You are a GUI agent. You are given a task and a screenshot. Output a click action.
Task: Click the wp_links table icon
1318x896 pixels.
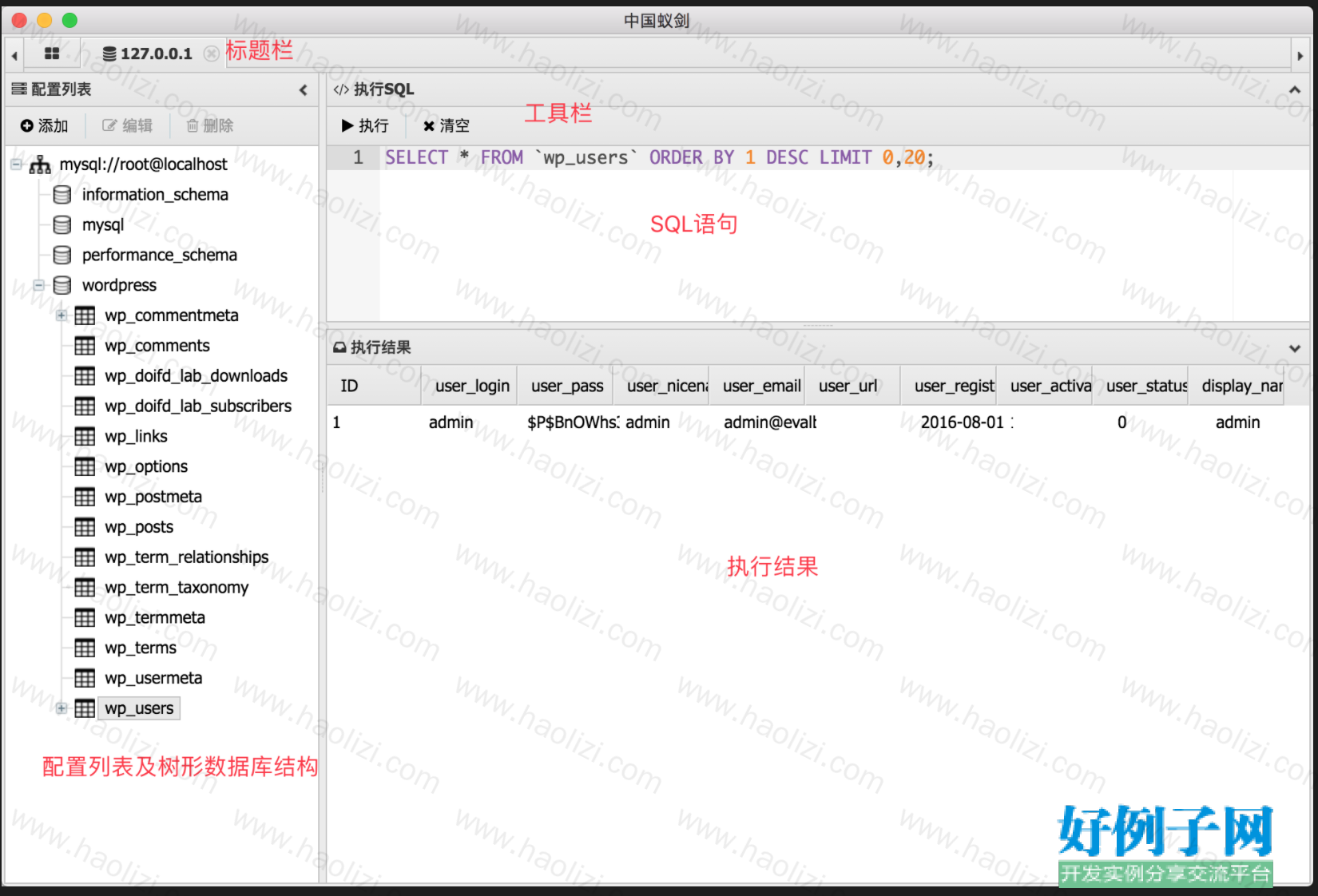point(85,436)
